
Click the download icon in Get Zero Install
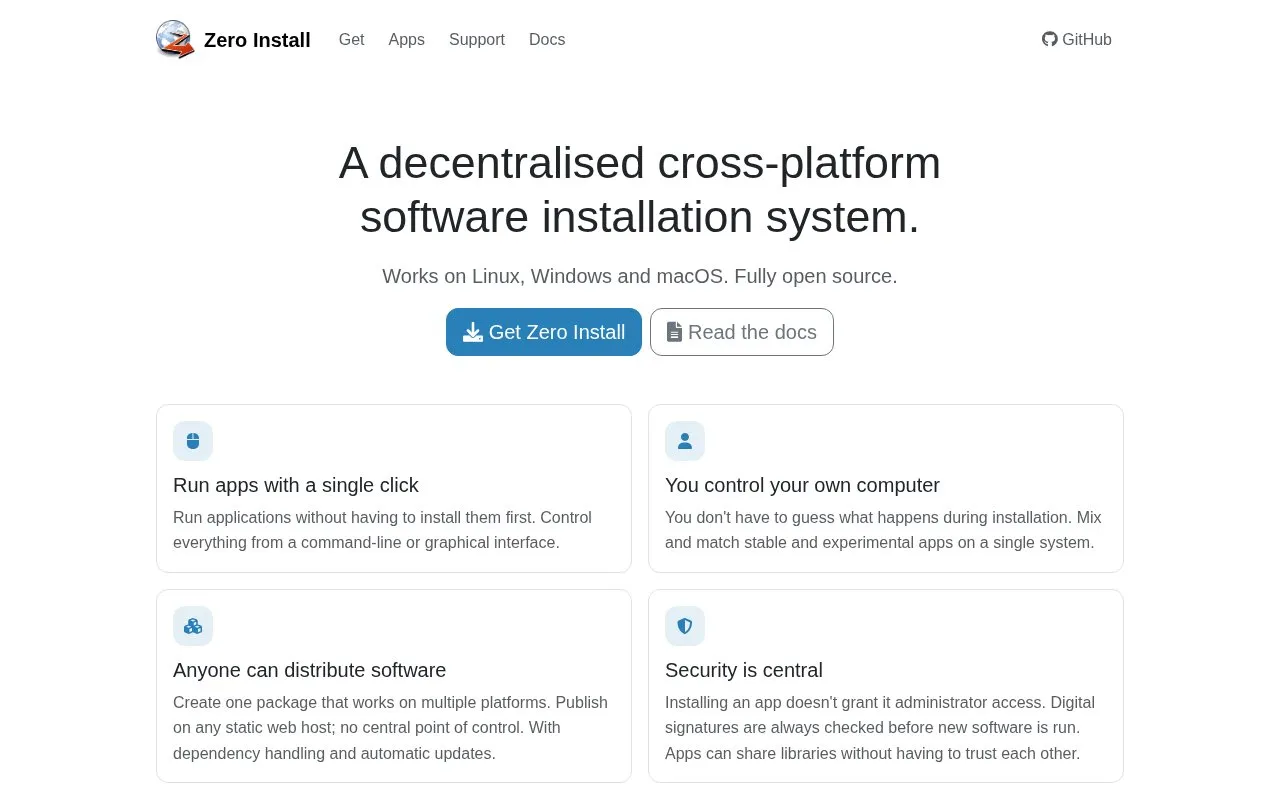click(473, 332)
